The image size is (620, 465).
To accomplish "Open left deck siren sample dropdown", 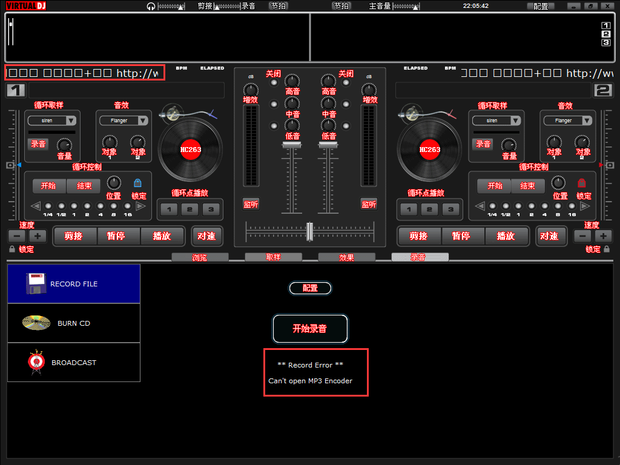I will [x=68, y=119].
